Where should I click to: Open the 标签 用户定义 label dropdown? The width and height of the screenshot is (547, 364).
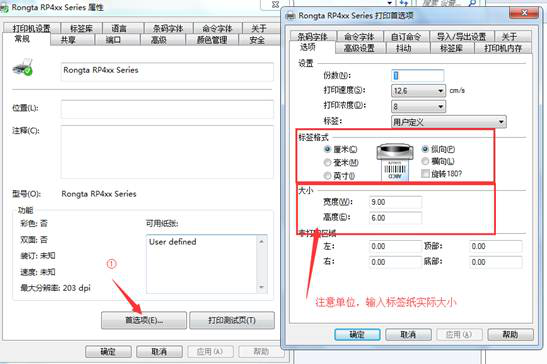point(449,122)
